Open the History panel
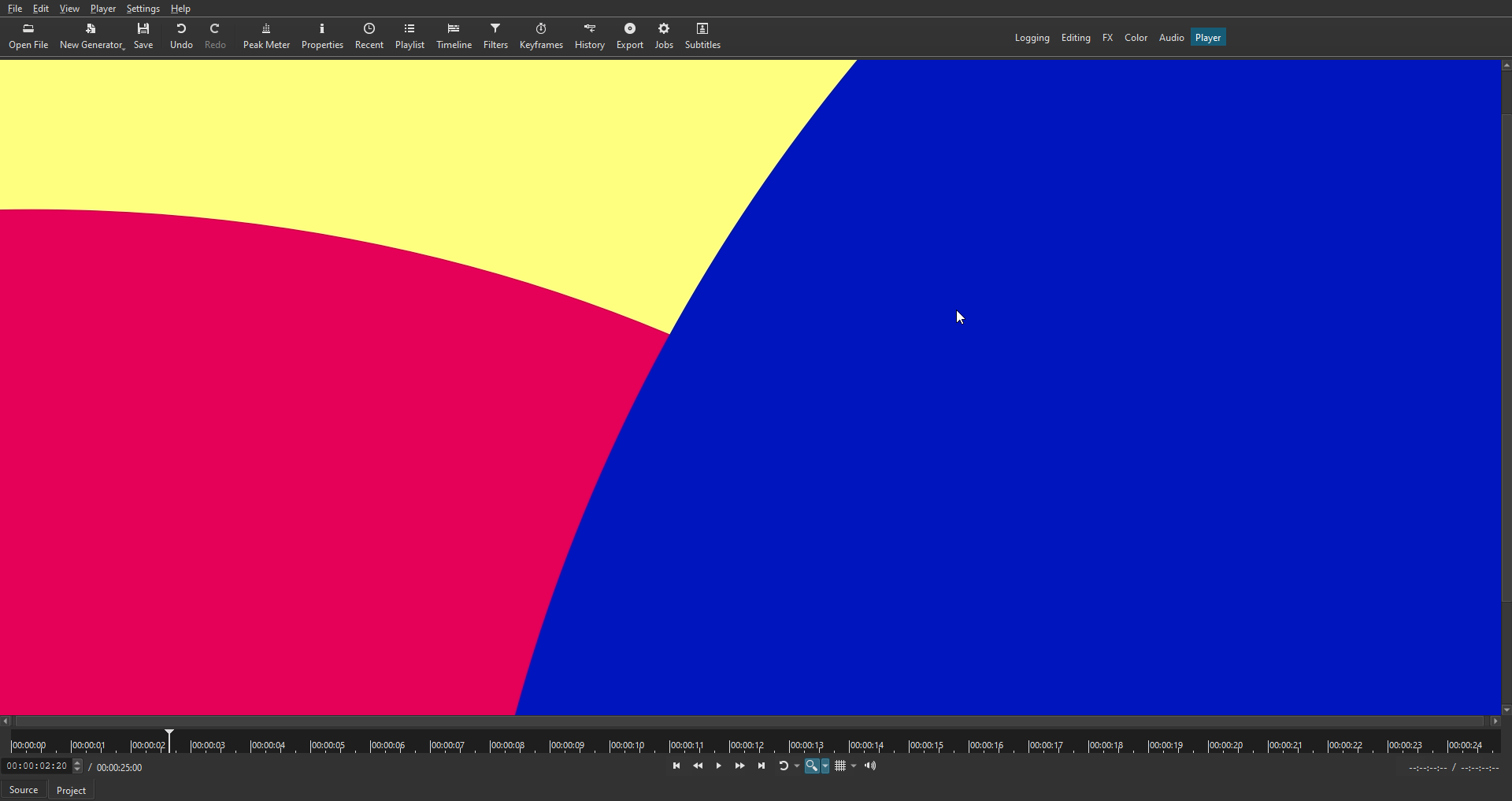Screen dimensions: 1512x801 pos(589,36)
